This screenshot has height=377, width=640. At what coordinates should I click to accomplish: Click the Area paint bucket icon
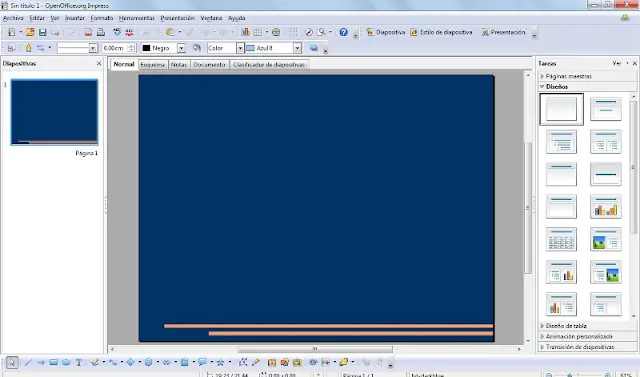click(x=197, y=48)
